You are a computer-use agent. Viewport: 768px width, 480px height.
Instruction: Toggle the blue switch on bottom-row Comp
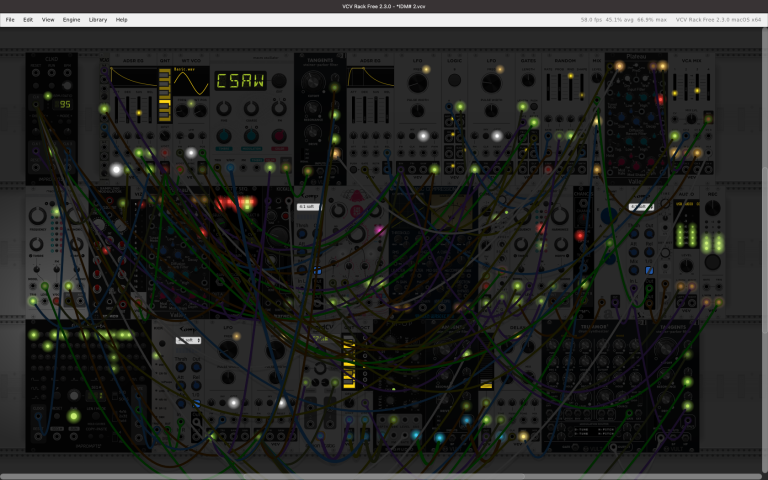[196, 404]
